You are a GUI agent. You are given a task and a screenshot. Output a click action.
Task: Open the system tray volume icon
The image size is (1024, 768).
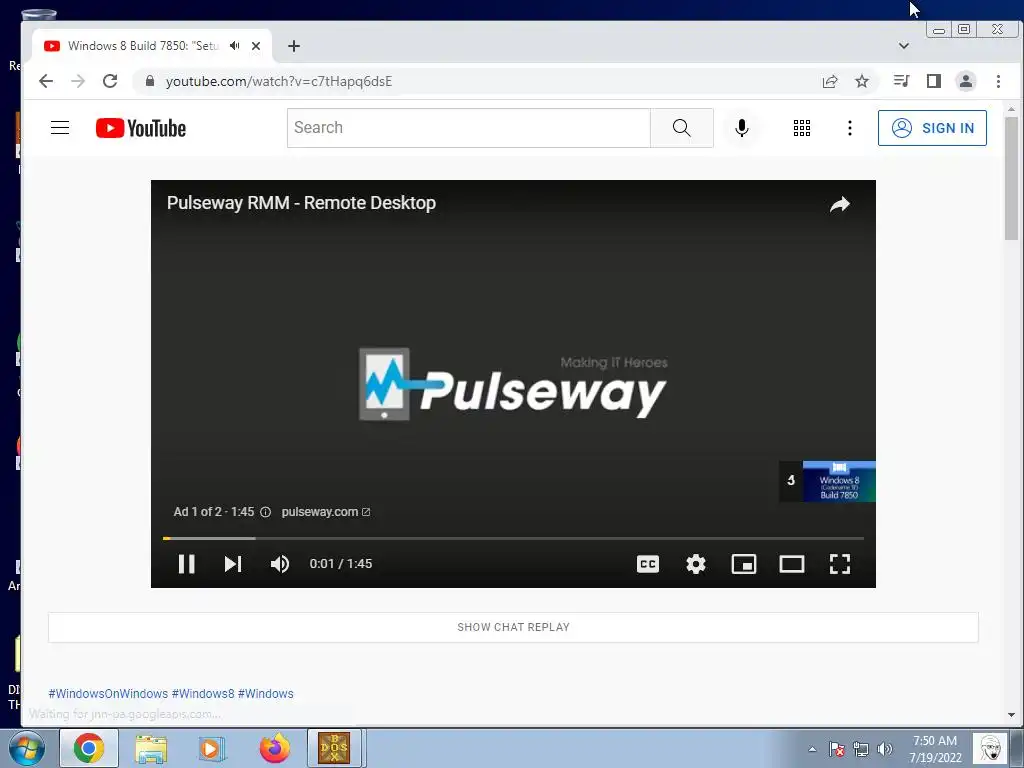[x=885, y=749]
